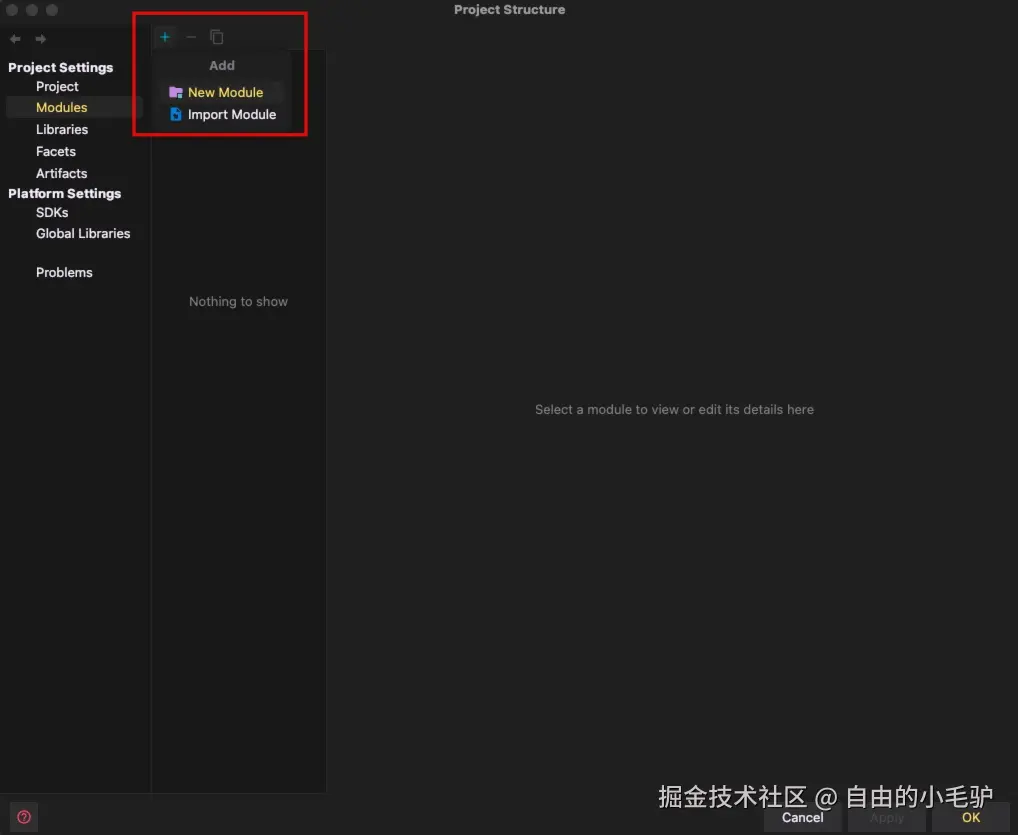Choose New Module from Add popup
The height and width of the screenshot is (835, 1018).
(x=219, y=92)
